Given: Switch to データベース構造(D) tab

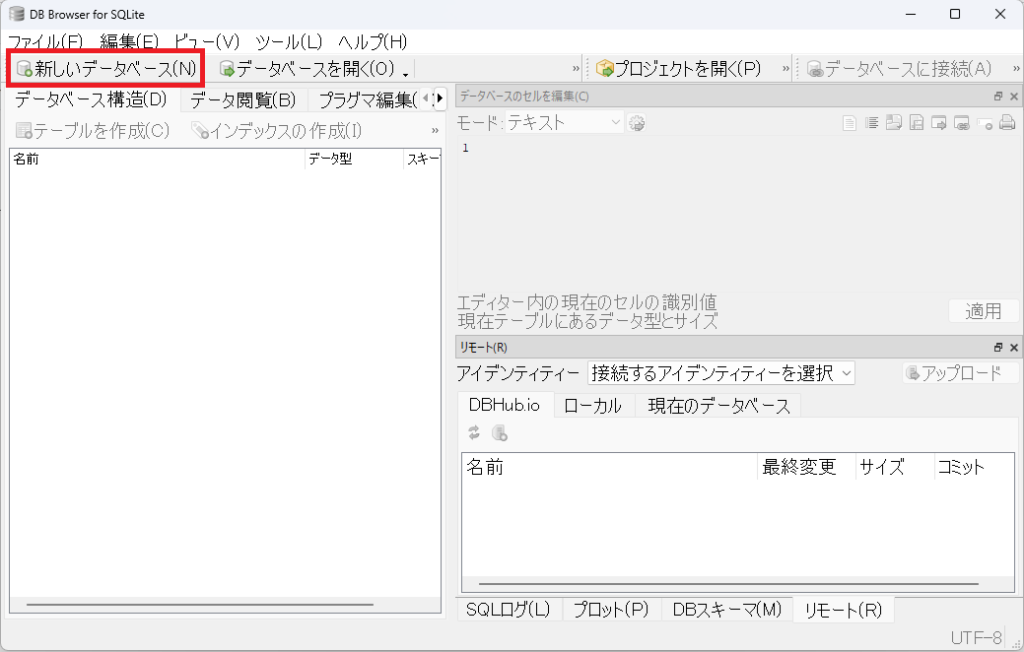Looking at the screenshot, I should click(x=91, y=99).
